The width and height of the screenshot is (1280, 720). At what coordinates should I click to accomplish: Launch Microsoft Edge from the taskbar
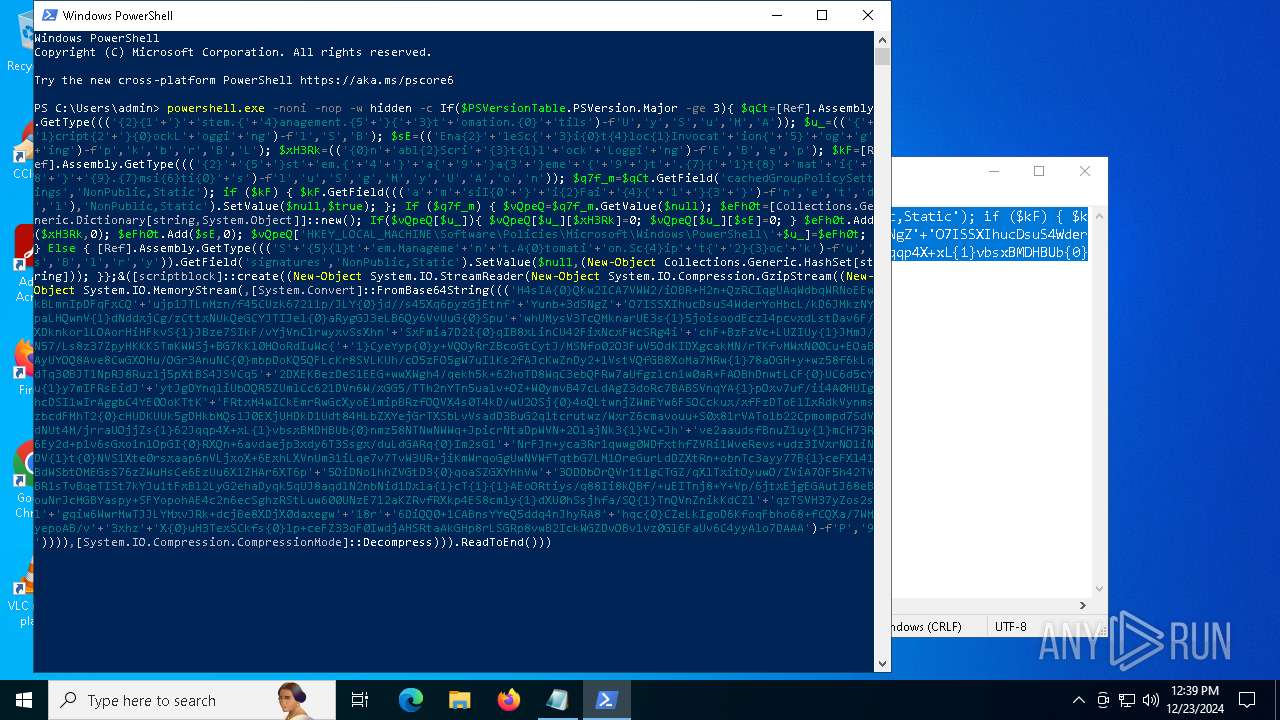(x=411, y=700)
